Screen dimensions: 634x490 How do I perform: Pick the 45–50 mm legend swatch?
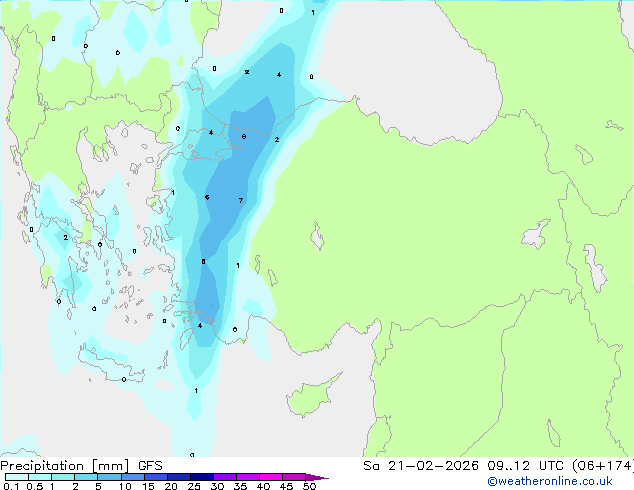(x=294, y=477)
